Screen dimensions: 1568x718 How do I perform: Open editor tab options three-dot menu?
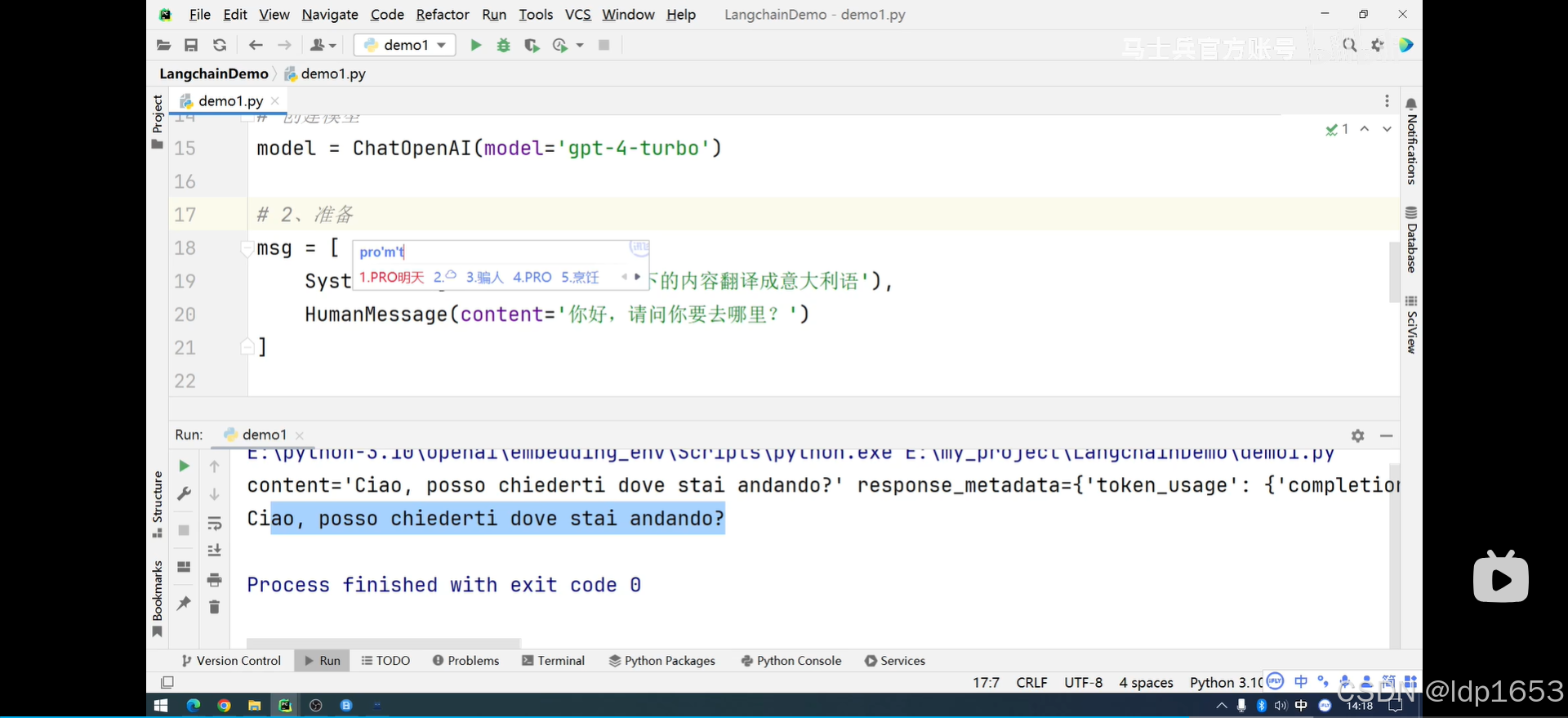point(1387,100)
